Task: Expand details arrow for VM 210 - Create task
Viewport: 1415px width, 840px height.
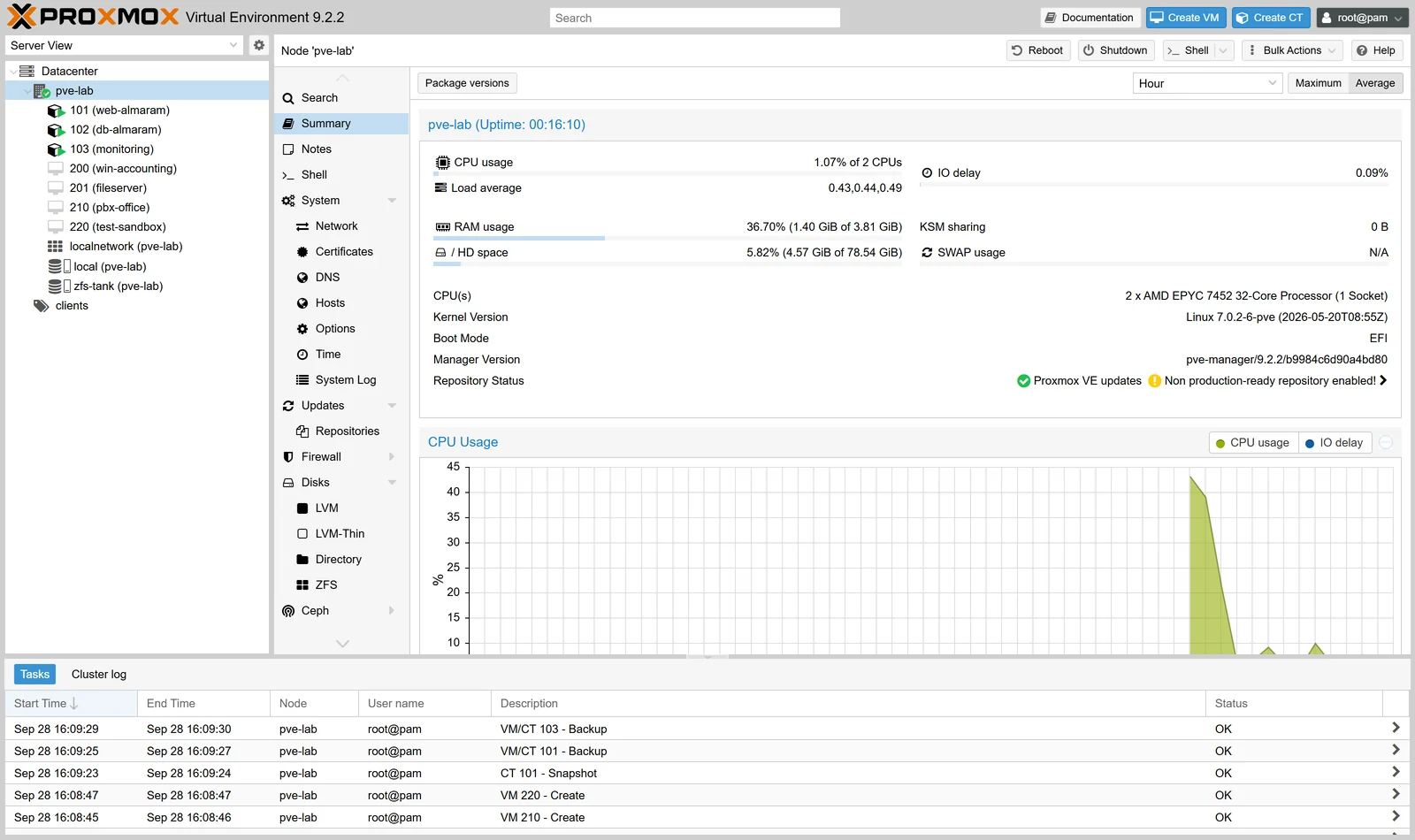Action: 1396,816
